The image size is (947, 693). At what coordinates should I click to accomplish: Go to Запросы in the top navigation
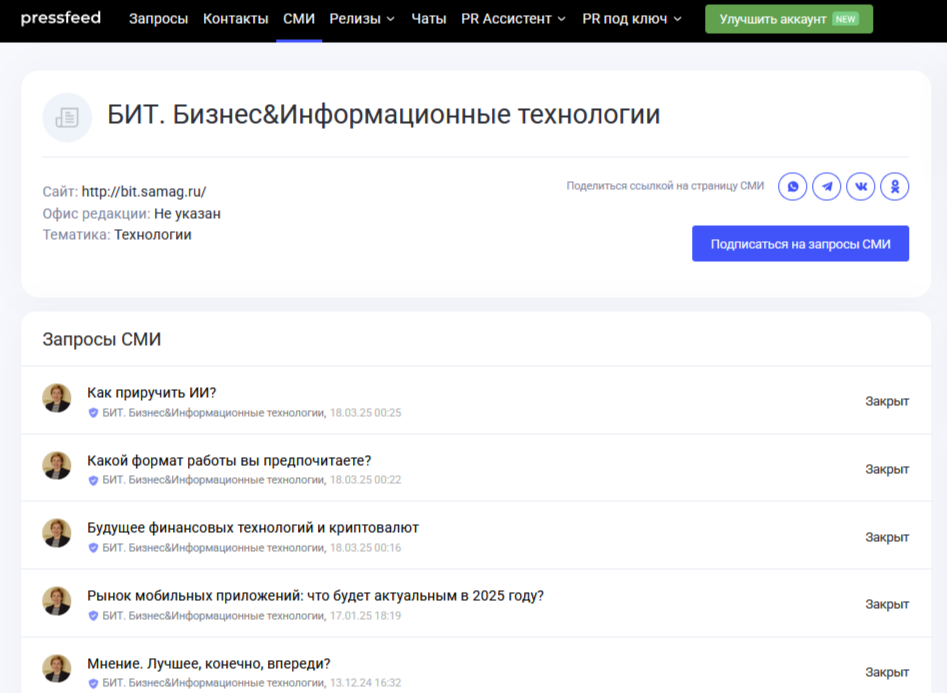158,19
